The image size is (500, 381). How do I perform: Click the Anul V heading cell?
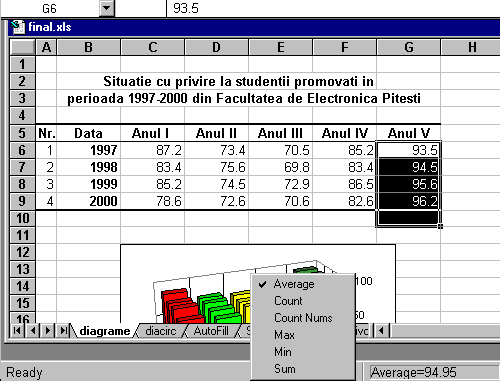click(x=409, y=133)
